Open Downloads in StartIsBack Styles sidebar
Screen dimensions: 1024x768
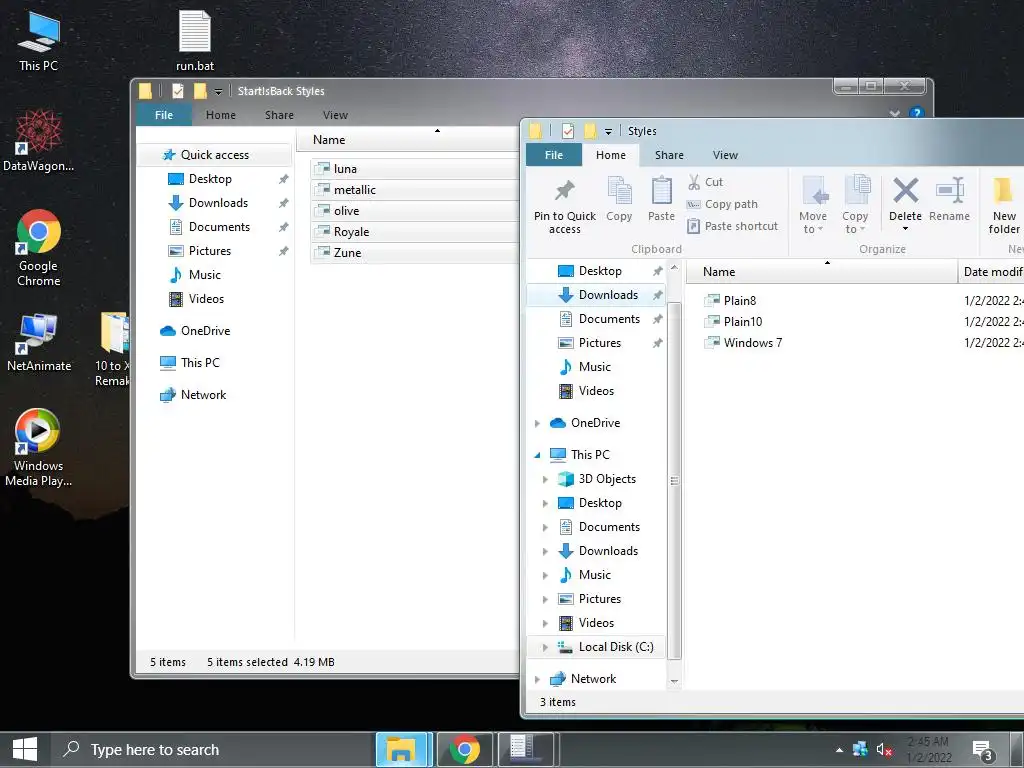tap(218, 203)
